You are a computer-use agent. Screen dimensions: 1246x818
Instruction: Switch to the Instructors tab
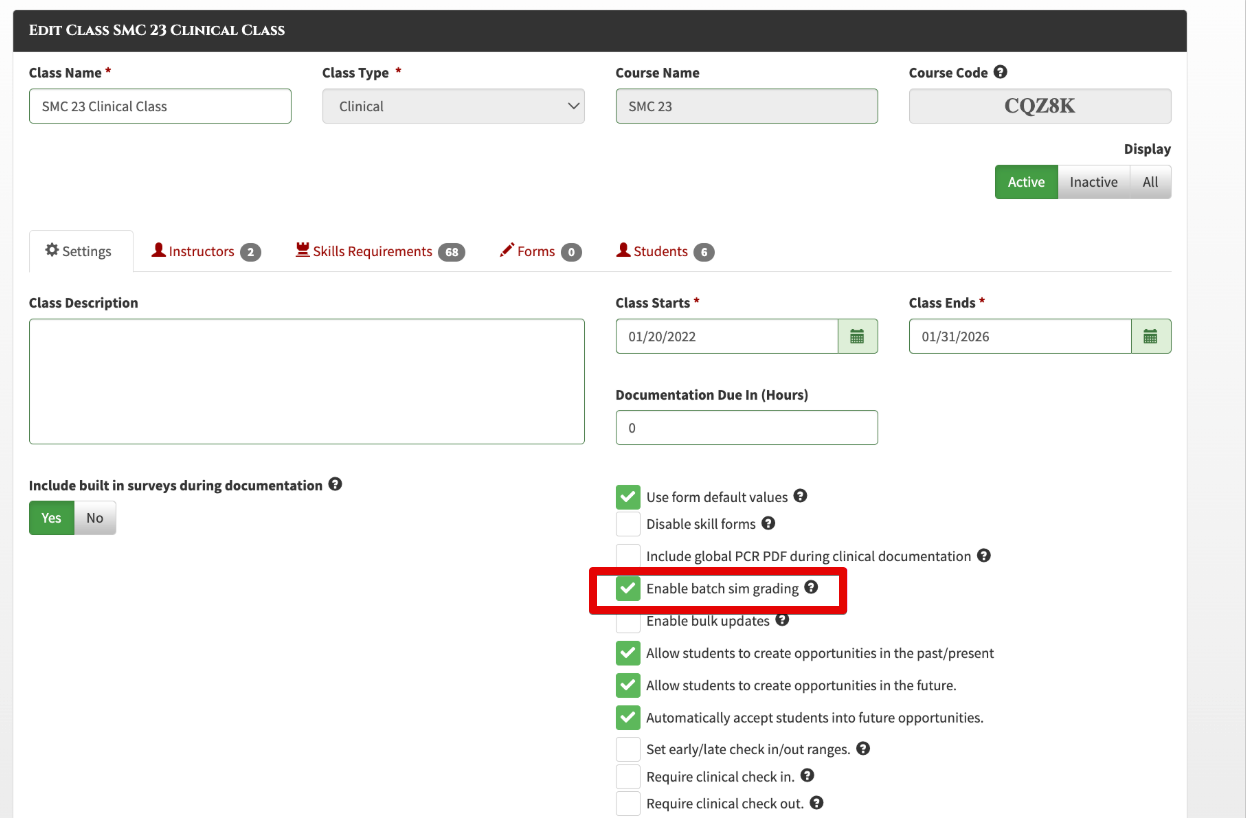[206, 251]
